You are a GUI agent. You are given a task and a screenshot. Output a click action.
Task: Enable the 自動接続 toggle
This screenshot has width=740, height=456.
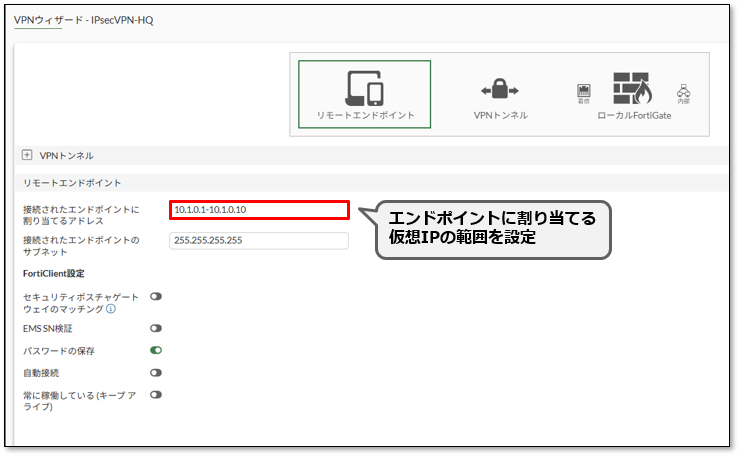point(156,372)
